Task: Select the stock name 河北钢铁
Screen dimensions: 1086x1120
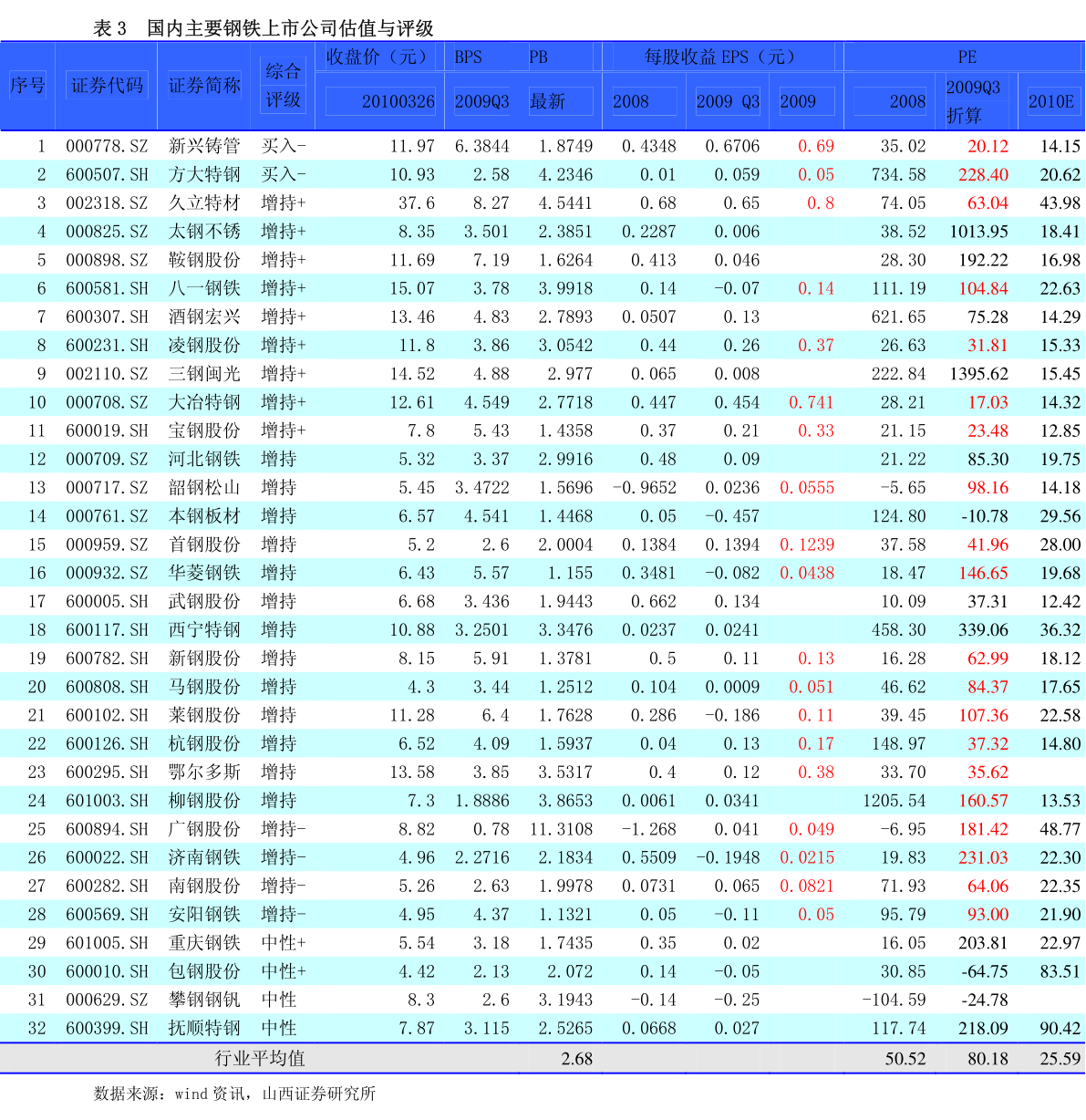Action: click(204, 459)
